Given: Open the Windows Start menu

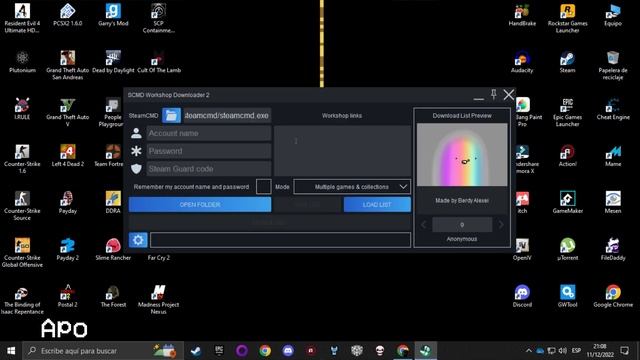Looking at the screenshot, I should (x=11, y=351).
